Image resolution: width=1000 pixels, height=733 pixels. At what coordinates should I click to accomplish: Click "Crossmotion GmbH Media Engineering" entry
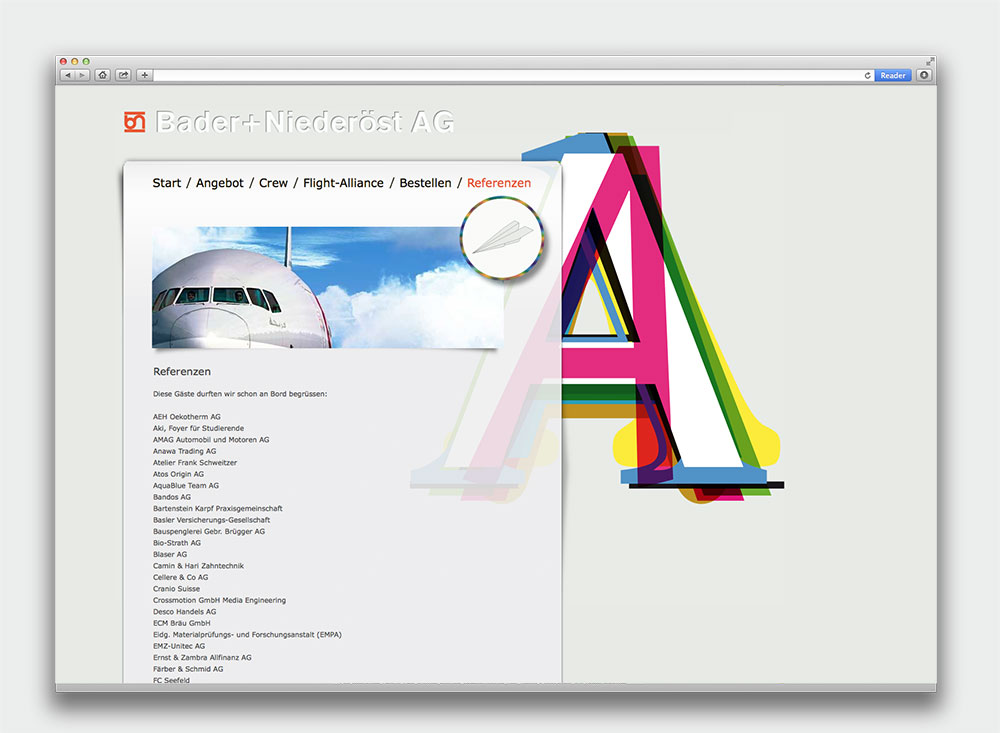(x=219, y=600)
